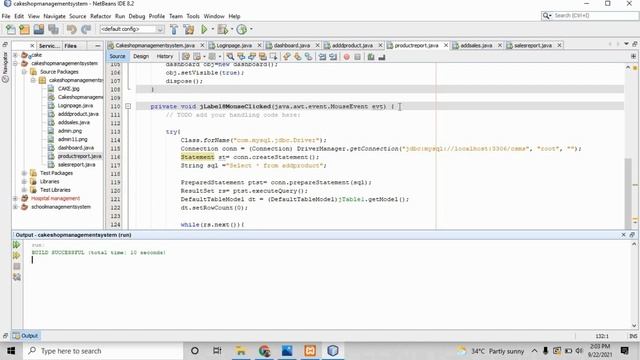Open the File menu
The image size is (640, 360).
click(6, 16)
